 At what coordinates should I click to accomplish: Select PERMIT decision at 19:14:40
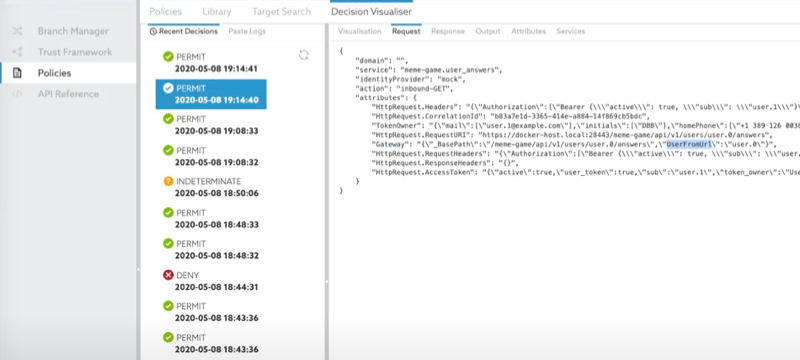click(x=211, y=94)
